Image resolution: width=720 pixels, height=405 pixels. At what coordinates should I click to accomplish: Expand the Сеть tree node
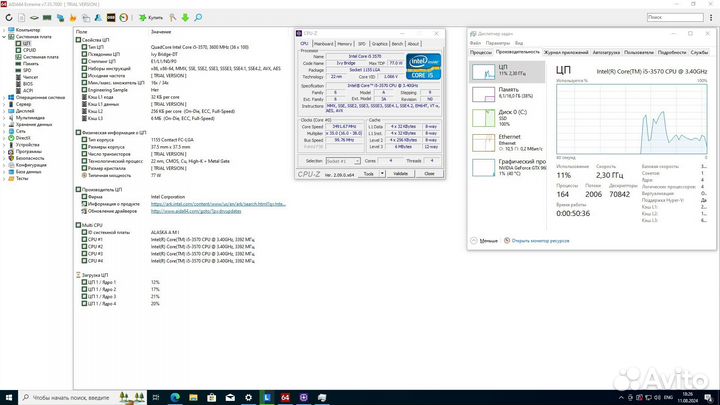tap(4, 131)
